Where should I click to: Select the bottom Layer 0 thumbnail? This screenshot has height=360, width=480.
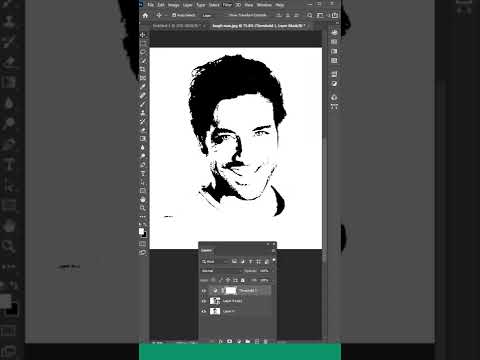pos(215,311)
